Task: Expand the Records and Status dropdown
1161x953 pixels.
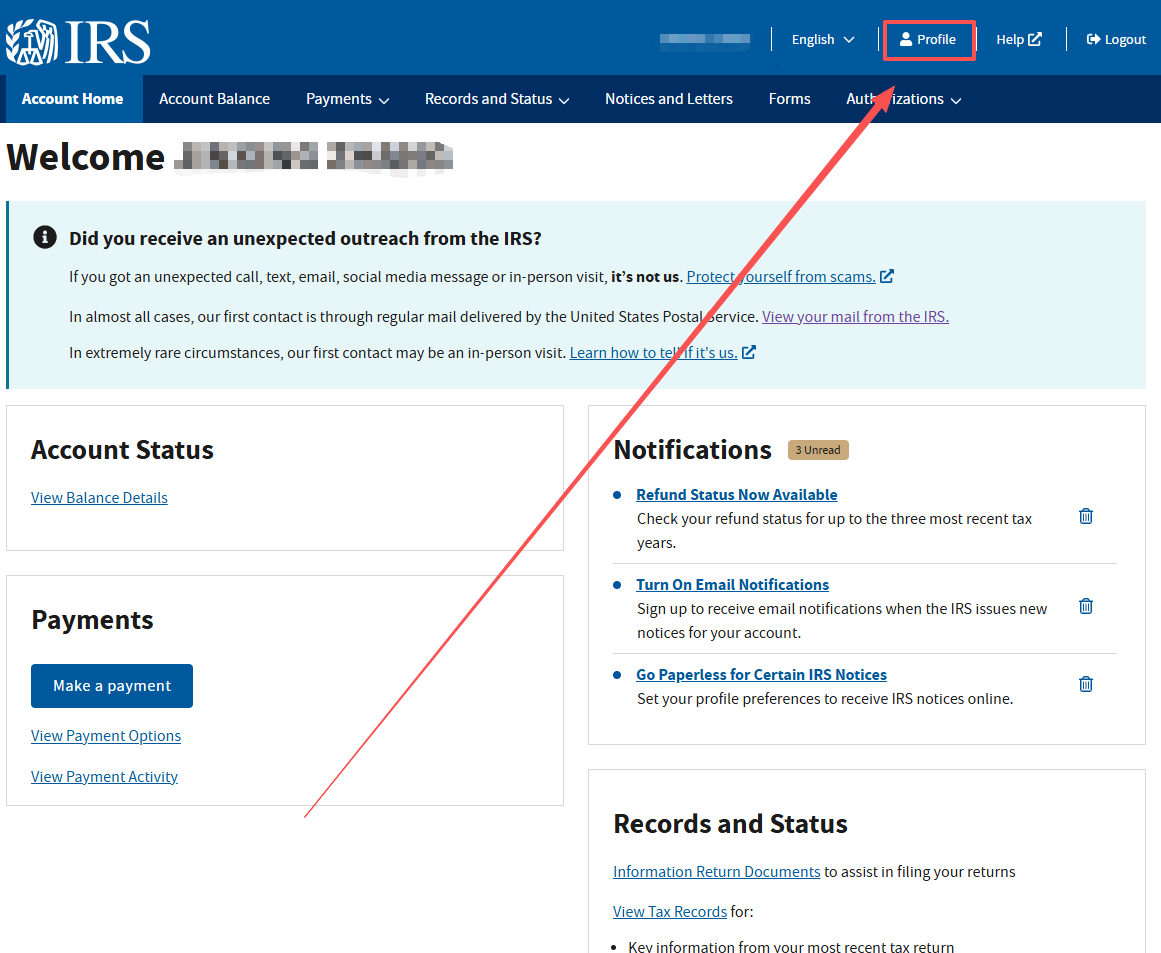Action: point(497,99)
